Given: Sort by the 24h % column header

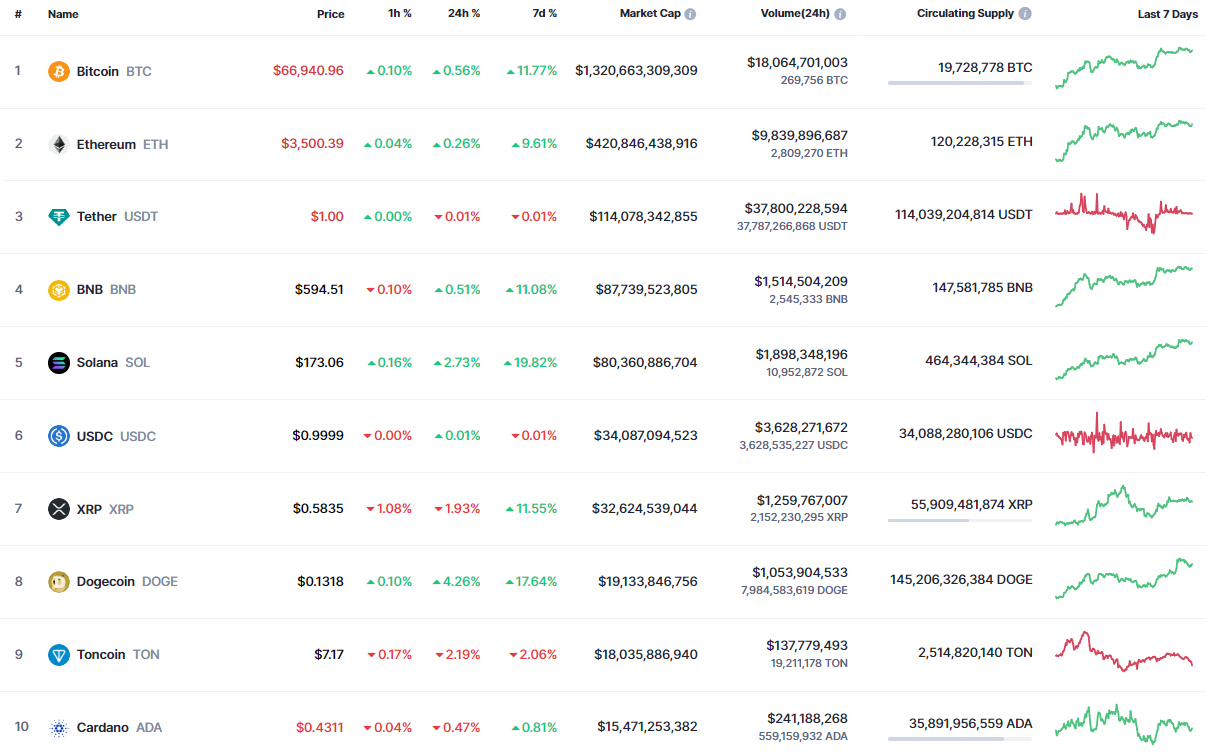Looking at the screenshot, I should [464, 14].
